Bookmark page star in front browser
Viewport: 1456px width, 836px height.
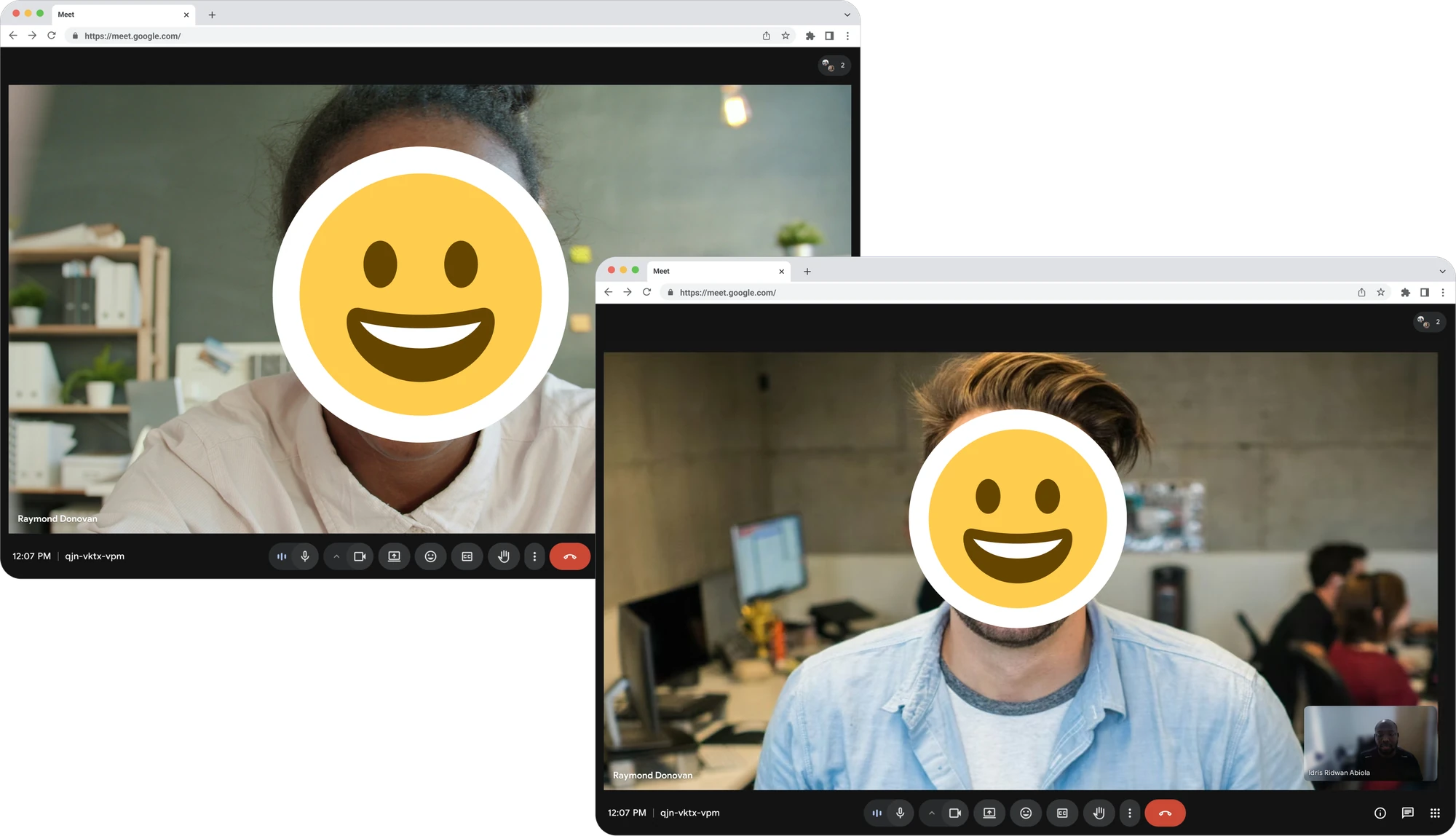point(1381,292)
